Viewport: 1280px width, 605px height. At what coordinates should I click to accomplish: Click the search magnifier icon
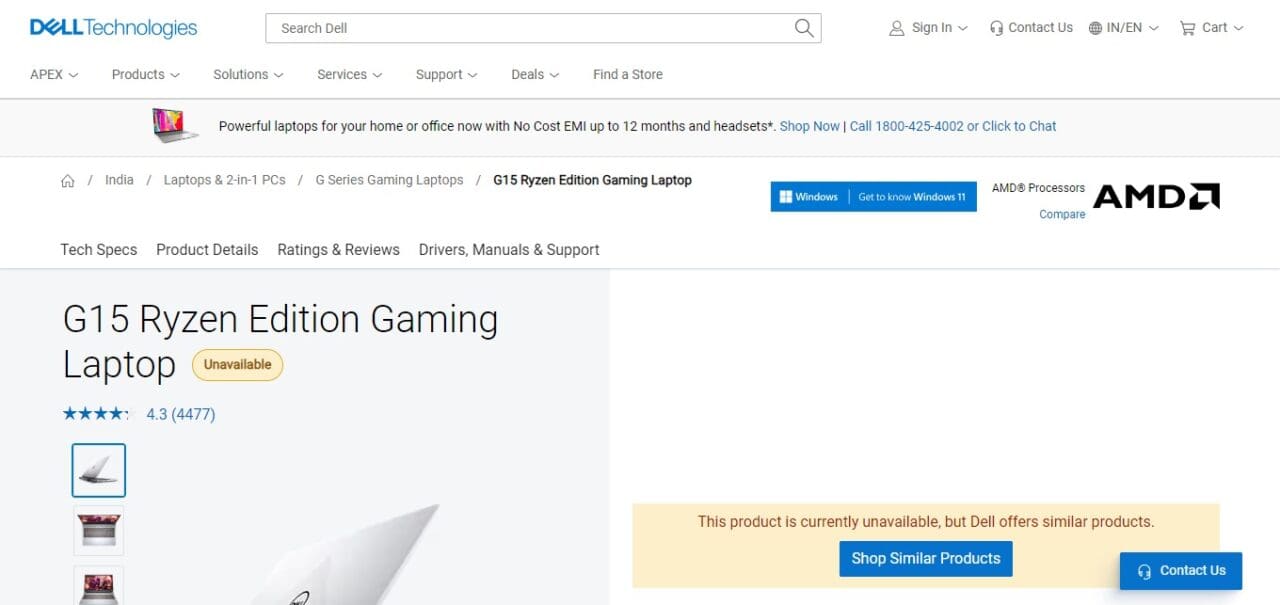[x=804, y=28]
